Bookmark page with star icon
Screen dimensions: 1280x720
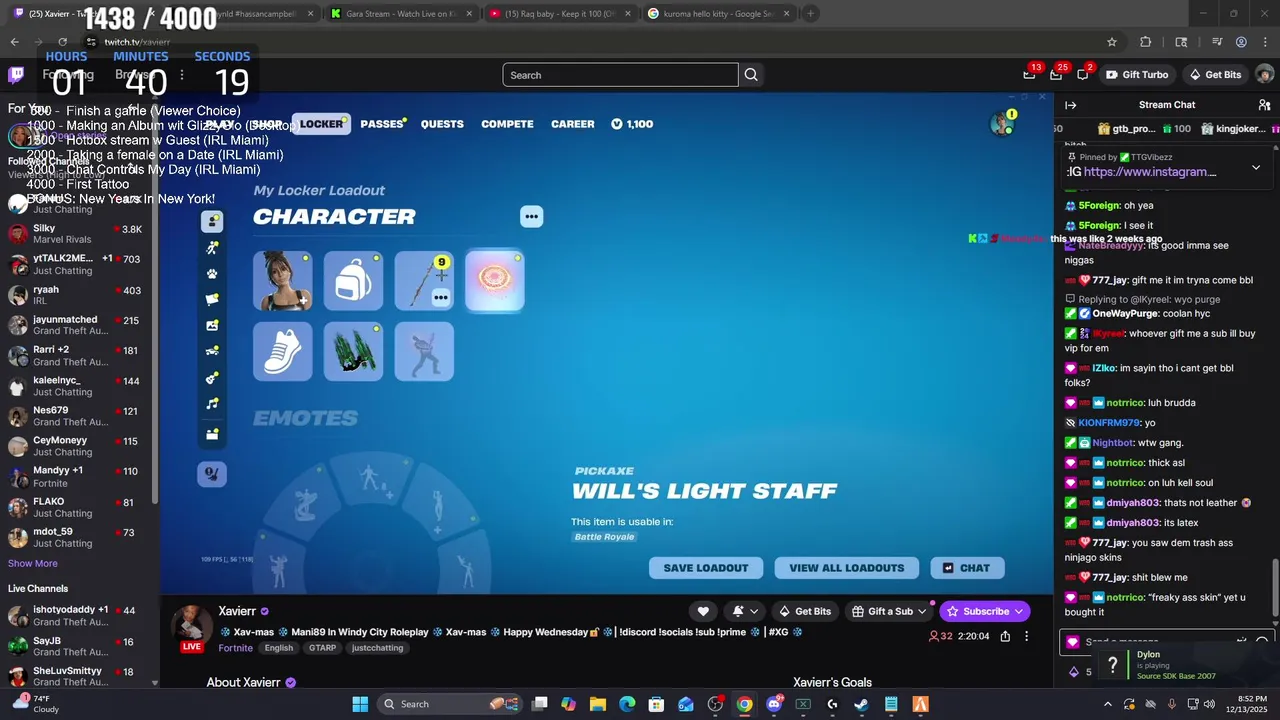click(1111, 42)
